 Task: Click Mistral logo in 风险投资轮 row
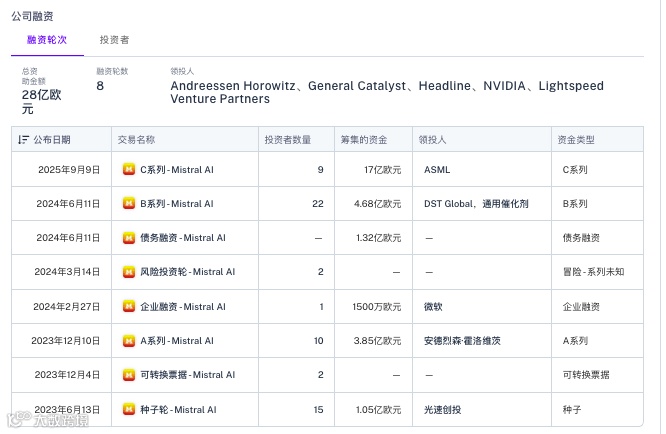pyautogui.click(x=129, y=272)
